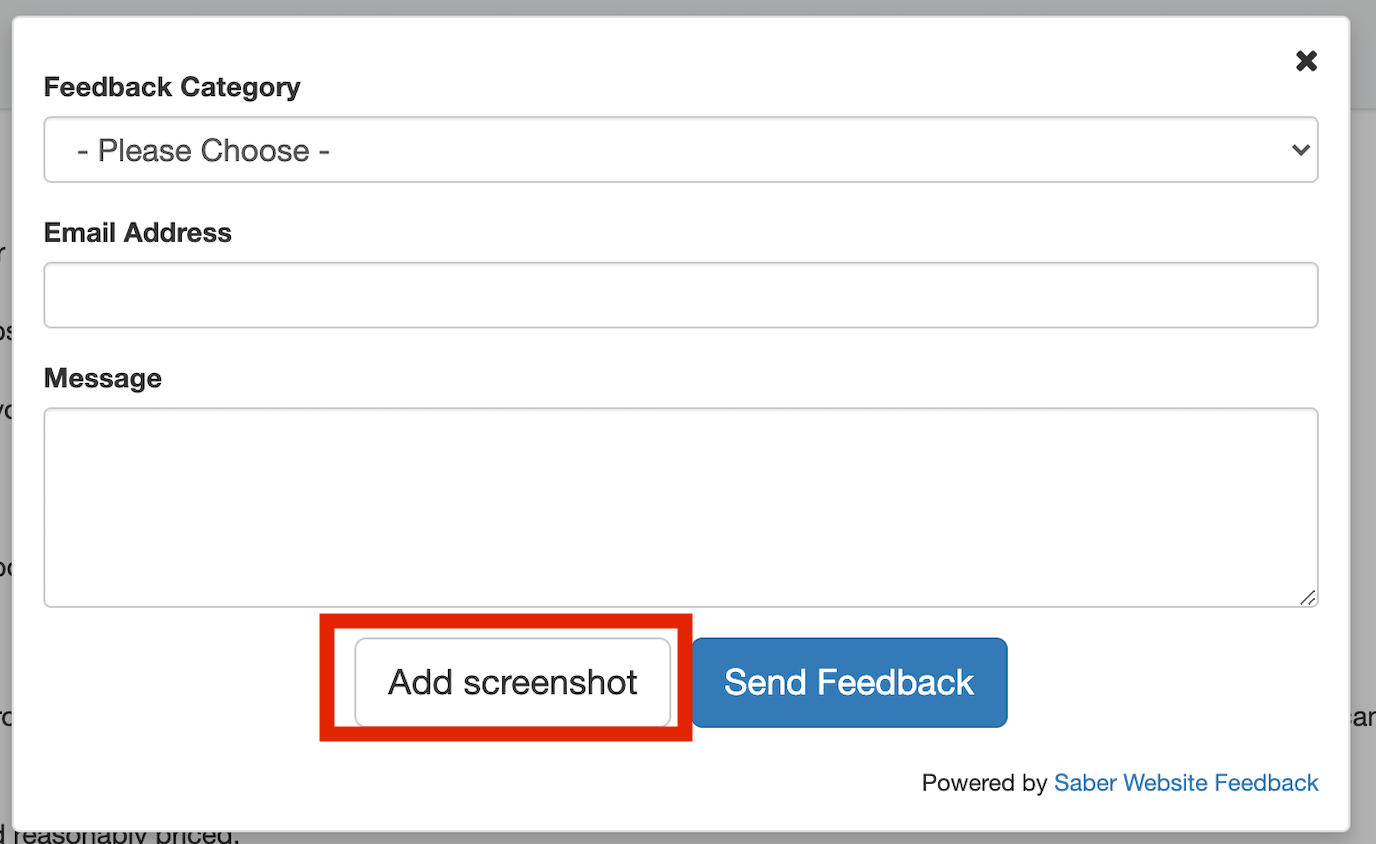Click the Feedback Category label
1376x844 pixels.
171,87
